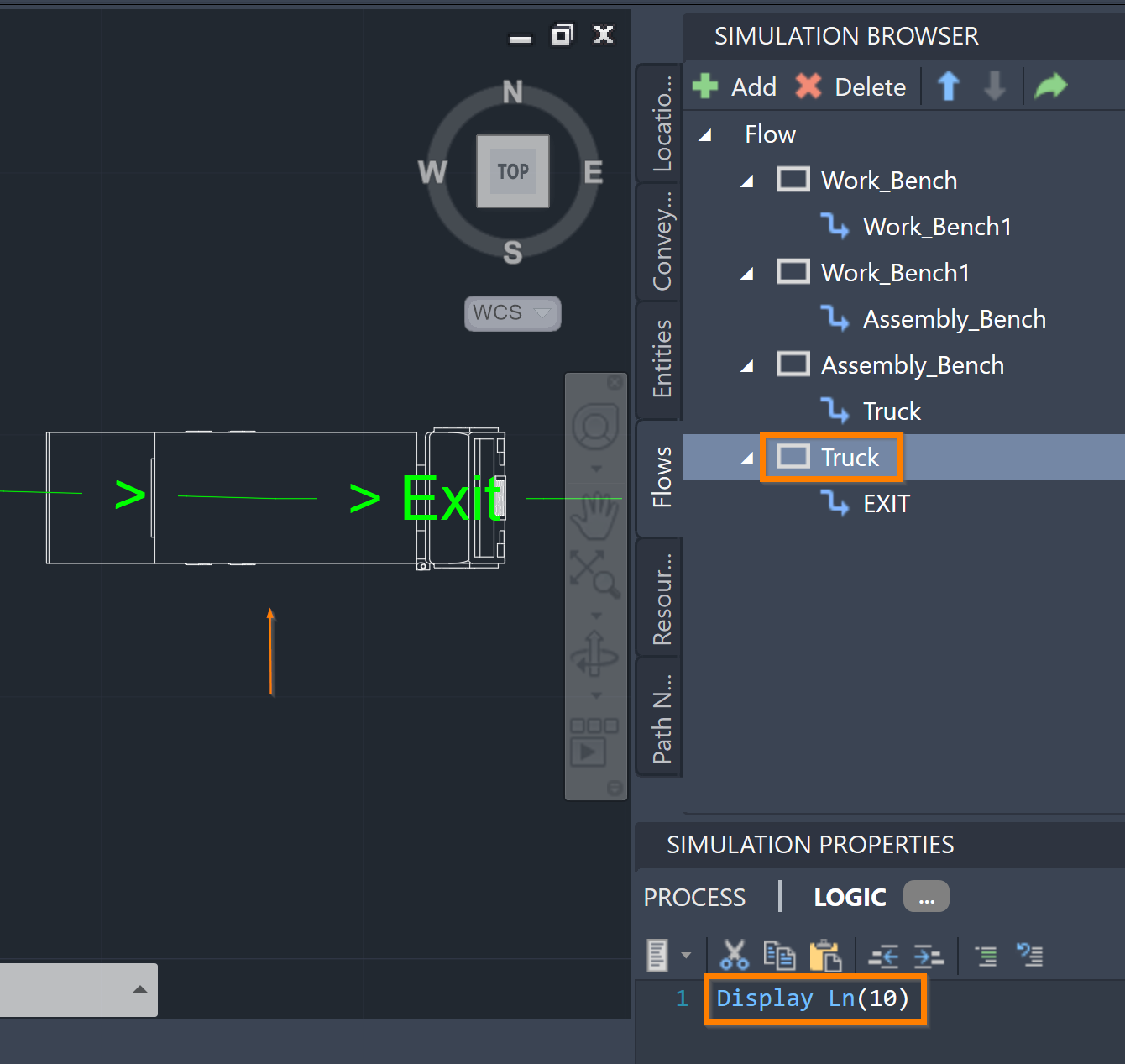
Task: Switch to the PROCESS tab
Action: click(694, 897)
